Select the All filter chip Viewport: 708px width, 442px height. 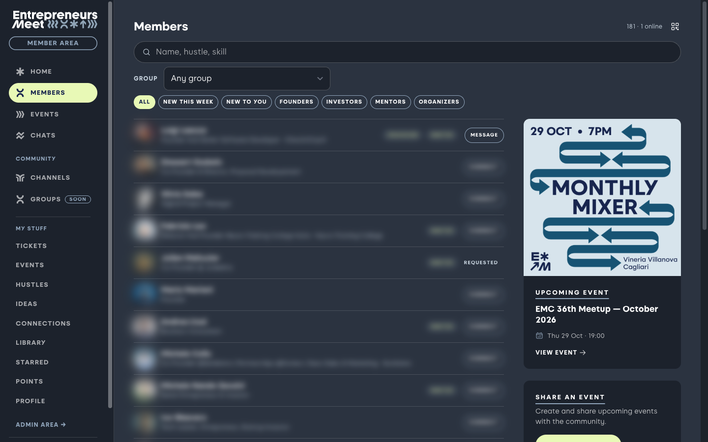[144, 102]
